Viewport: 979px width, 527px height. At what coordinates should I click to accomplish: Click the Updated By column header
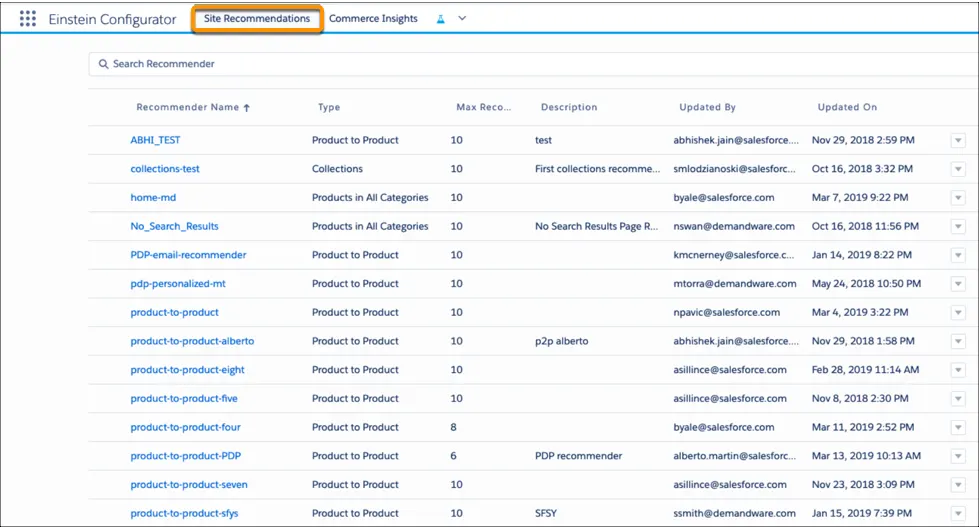(x=707, y=107)
